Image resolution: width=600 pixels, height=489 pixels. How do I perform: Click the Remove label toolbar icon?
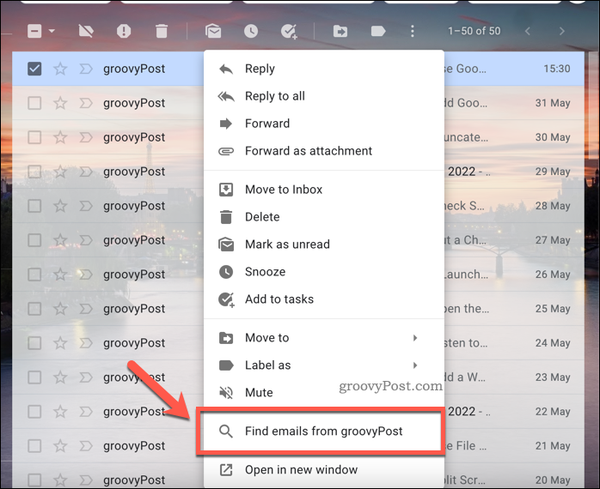tap(86, 31)
